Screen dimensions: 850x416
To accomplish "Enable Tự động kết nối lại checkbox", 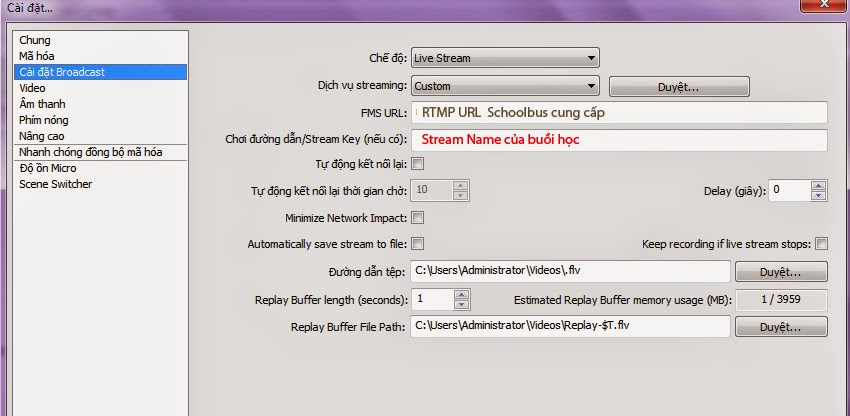I will tap(417, 163).
